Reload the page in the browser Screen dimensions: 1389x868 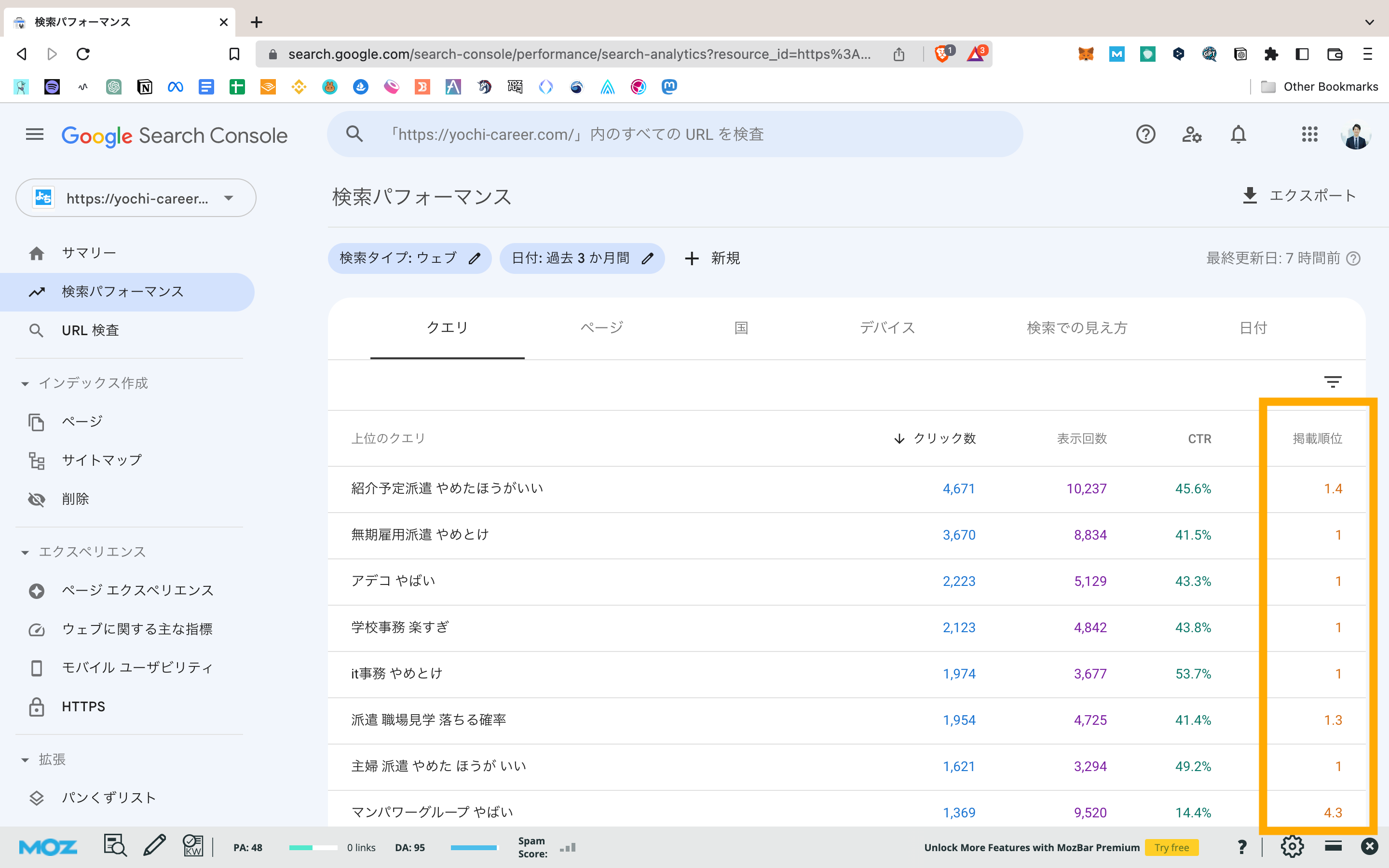click(83, 54)
